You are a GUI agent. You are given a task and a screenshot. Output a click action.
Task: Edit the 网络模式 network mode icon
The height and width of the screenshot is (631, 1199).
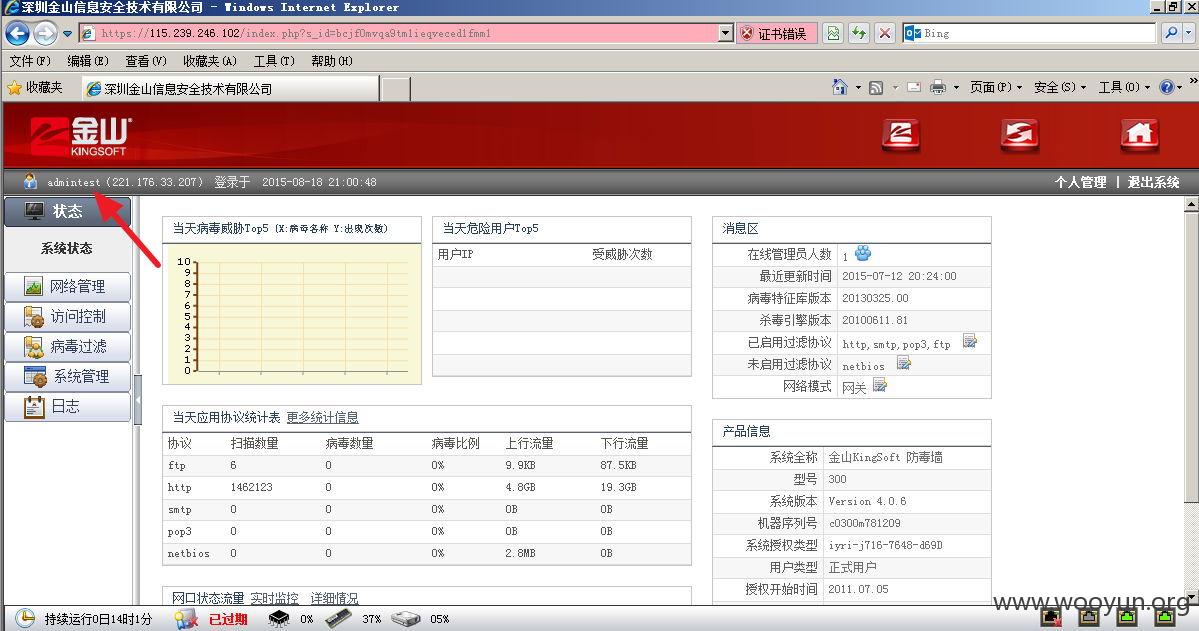click(x=880, y=385)
